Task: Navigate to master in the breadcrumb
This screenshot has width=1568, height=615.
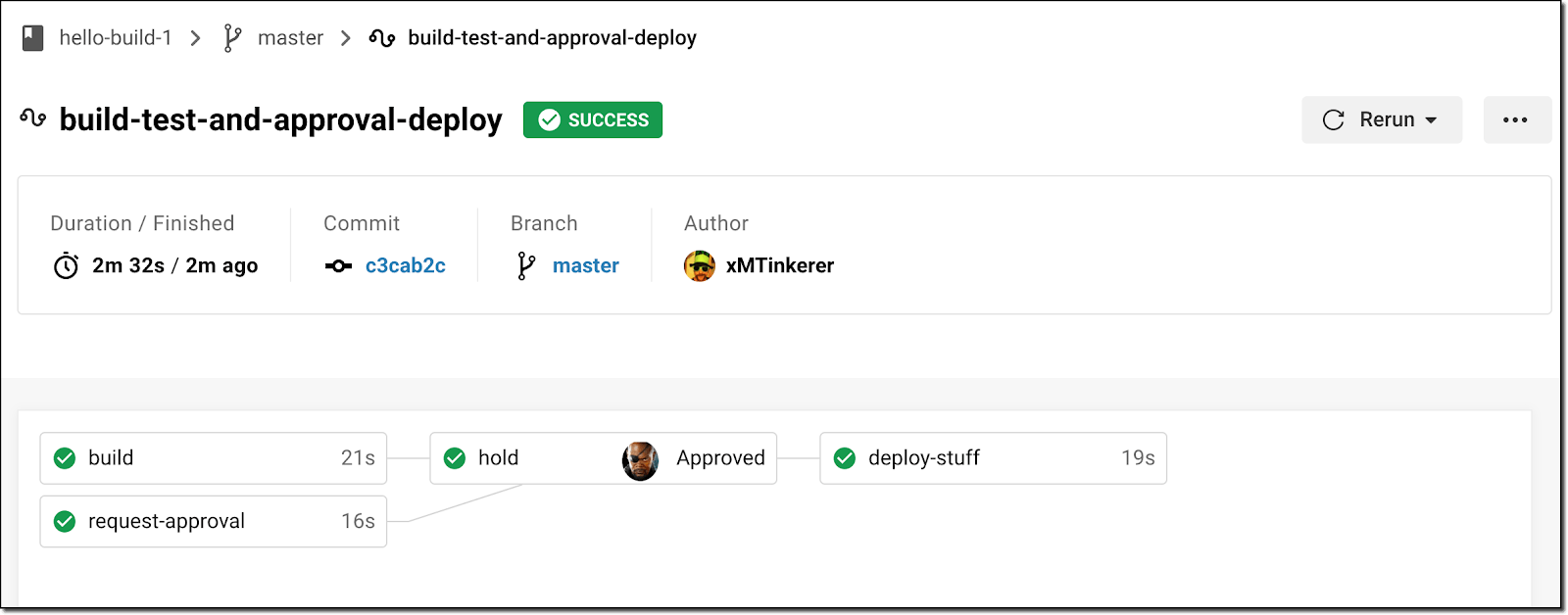Action: (290, 38)
